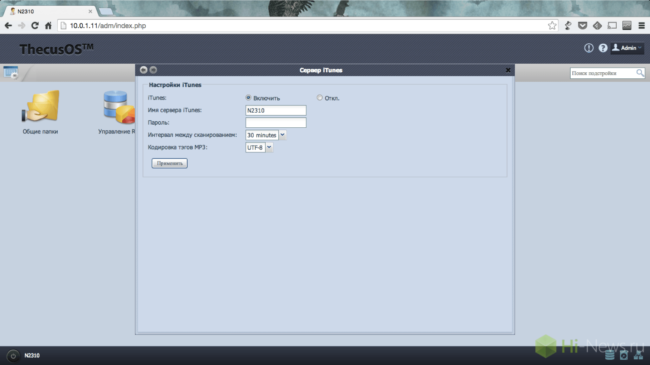Click the control panel icon in the ThecusOS toolbar
This screenshot has height=365, width=650.
11,73
